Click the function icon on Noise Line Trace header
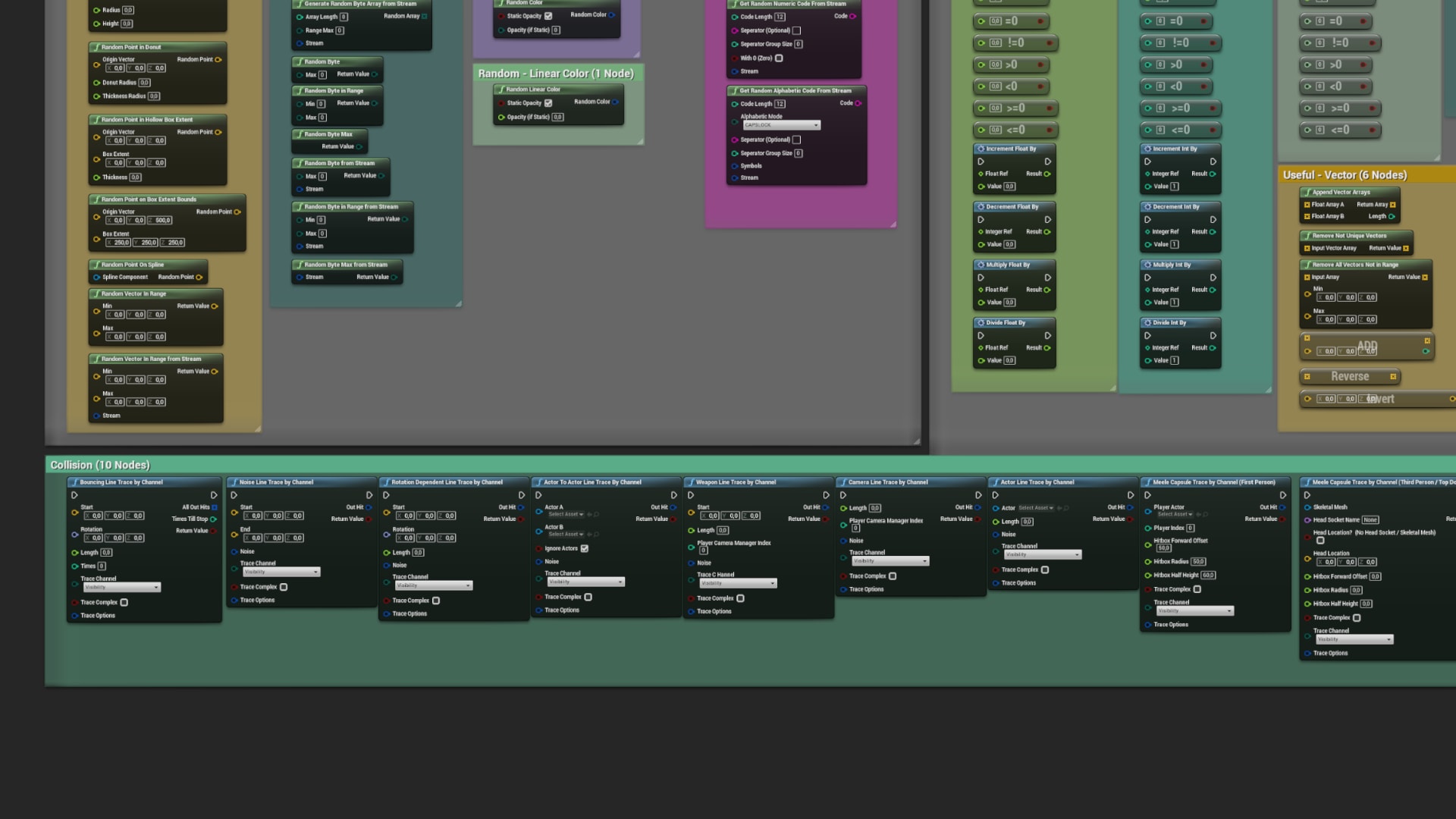The image size is (1456, 819). tap(234, 482)
